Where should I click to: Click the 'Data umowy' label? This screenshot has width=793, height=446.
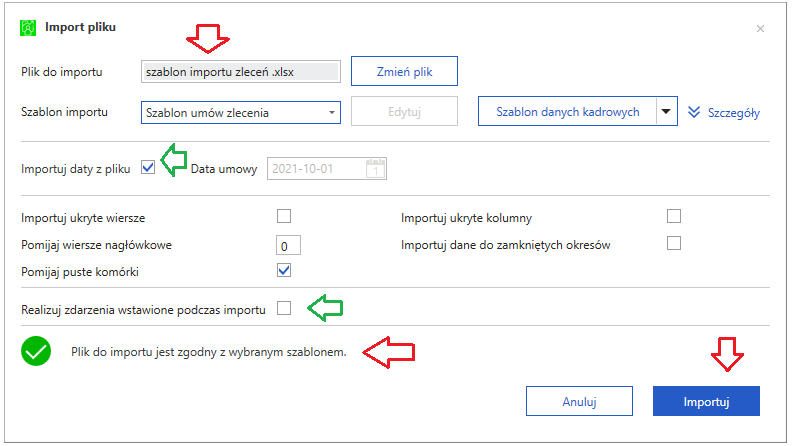[224, 169]
